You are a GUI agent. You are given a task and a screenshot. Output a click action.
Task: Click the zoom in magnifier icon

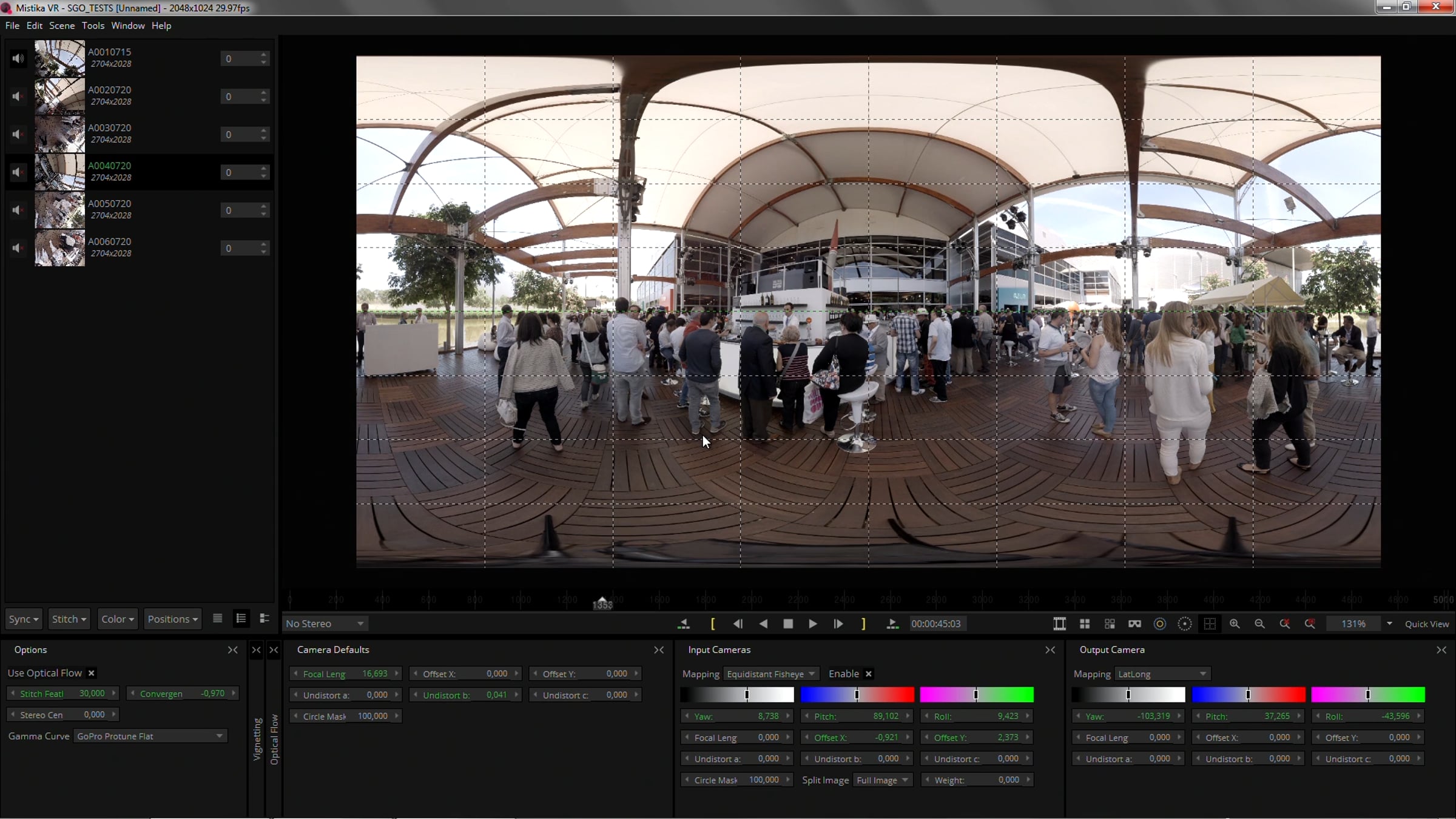[x=1235, y=624]
